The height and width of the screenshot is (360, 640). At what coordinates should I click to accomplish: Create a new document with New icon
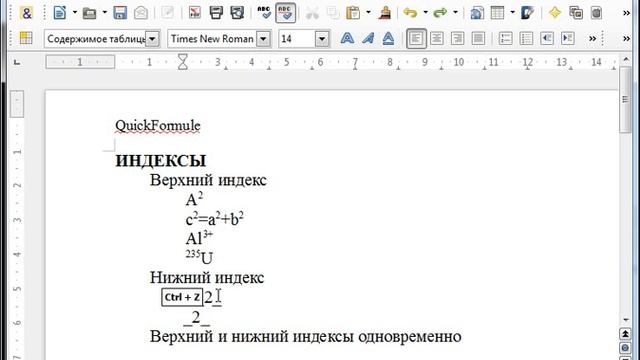[x=60, y=13]
